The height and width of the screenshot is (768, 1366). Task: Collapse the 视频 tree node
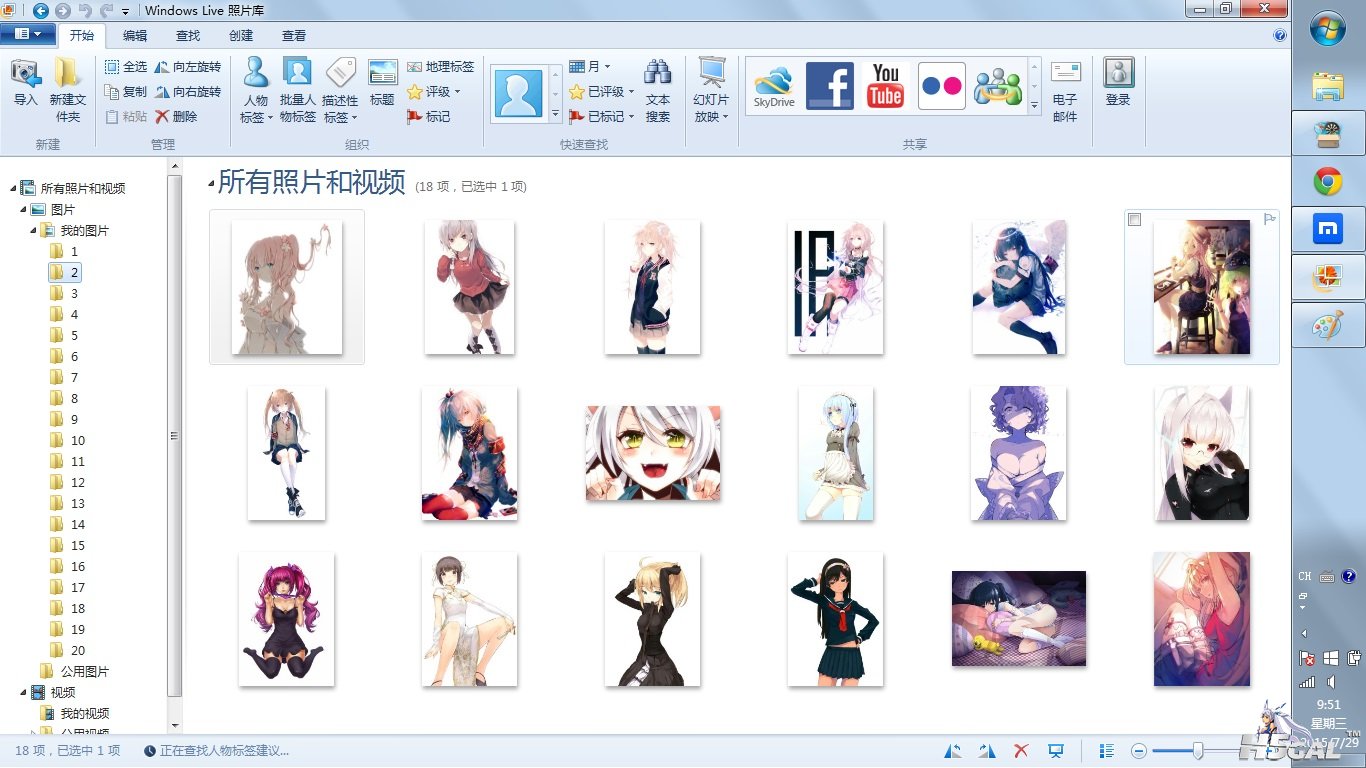coord(24,692)
